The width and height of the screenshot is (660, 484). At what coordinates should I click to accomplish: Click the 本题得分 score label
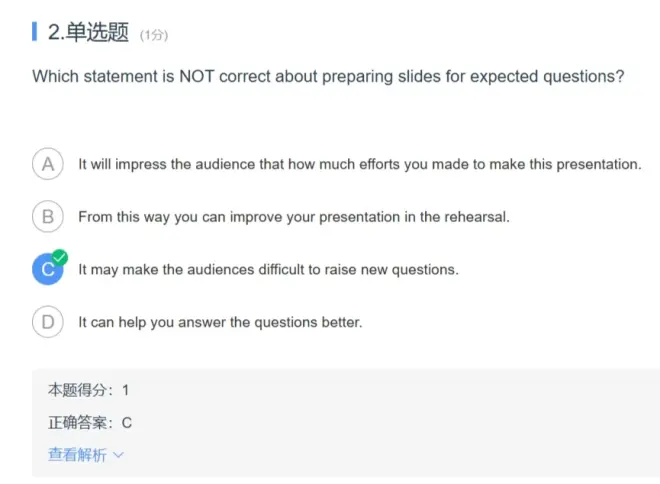click(80, 390)
